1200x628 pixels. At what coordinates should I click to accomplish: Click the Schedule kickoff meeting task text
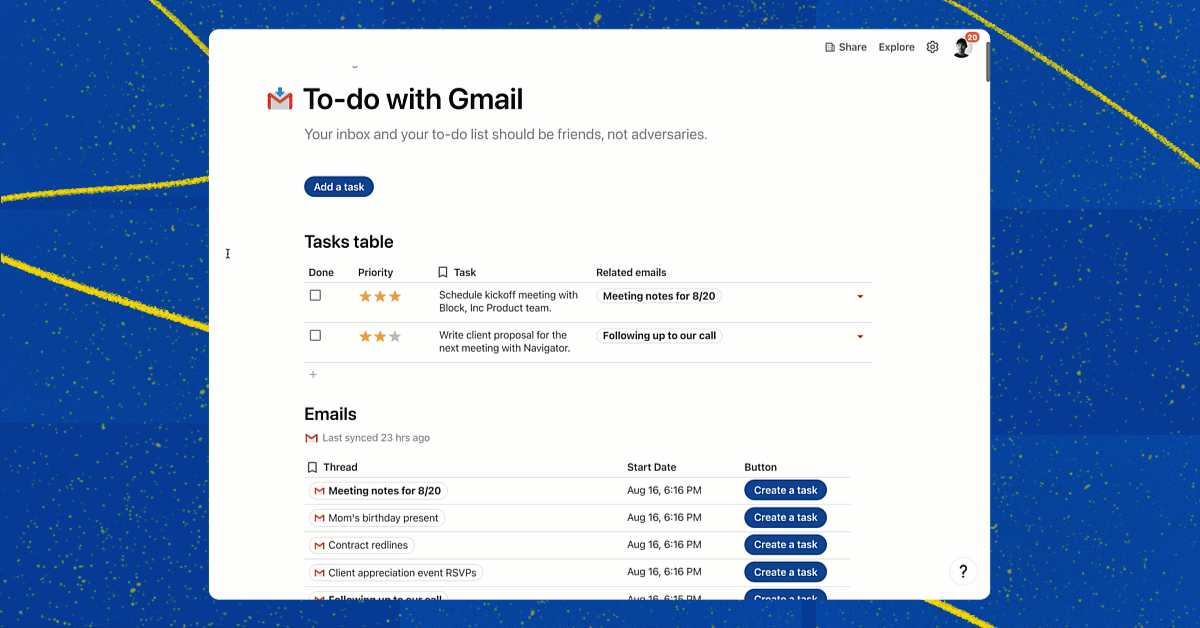click(x=509, y=302)
